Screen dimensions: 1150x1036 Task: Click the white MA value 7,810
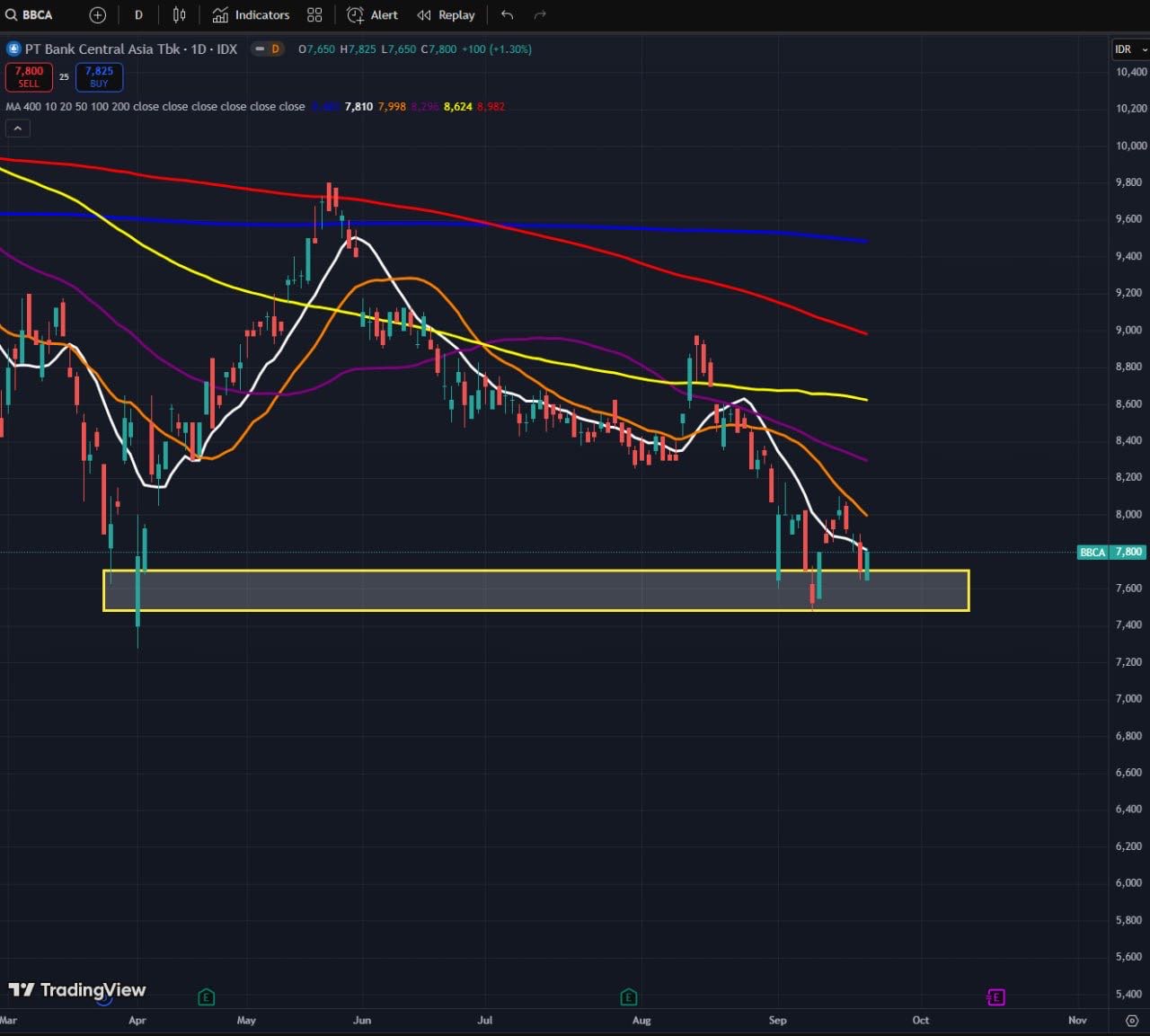point(358,106)
